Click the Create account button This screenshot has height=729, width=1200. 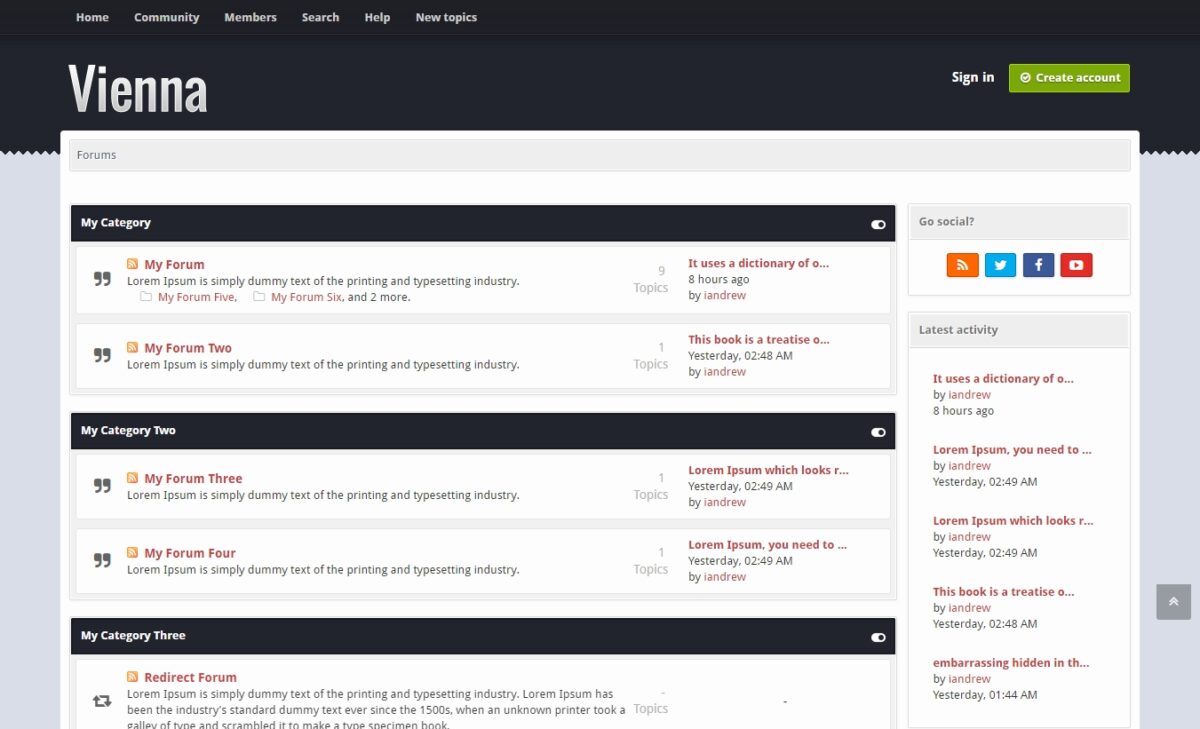point(1069,77)
